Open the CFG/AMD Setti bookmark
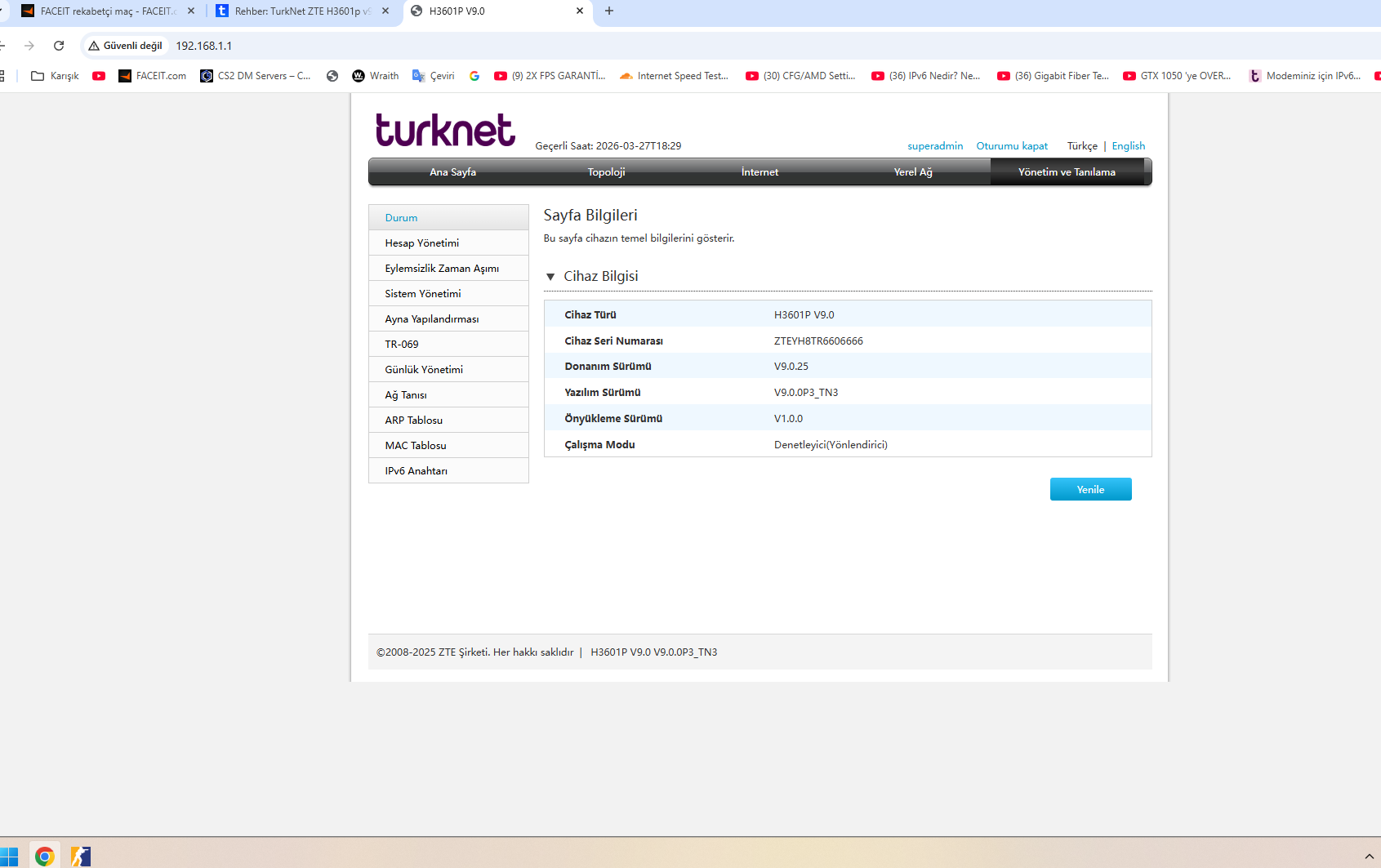The width and height of the screenshot is (1381, 868). pyautogui.click(x=800, y=76)
